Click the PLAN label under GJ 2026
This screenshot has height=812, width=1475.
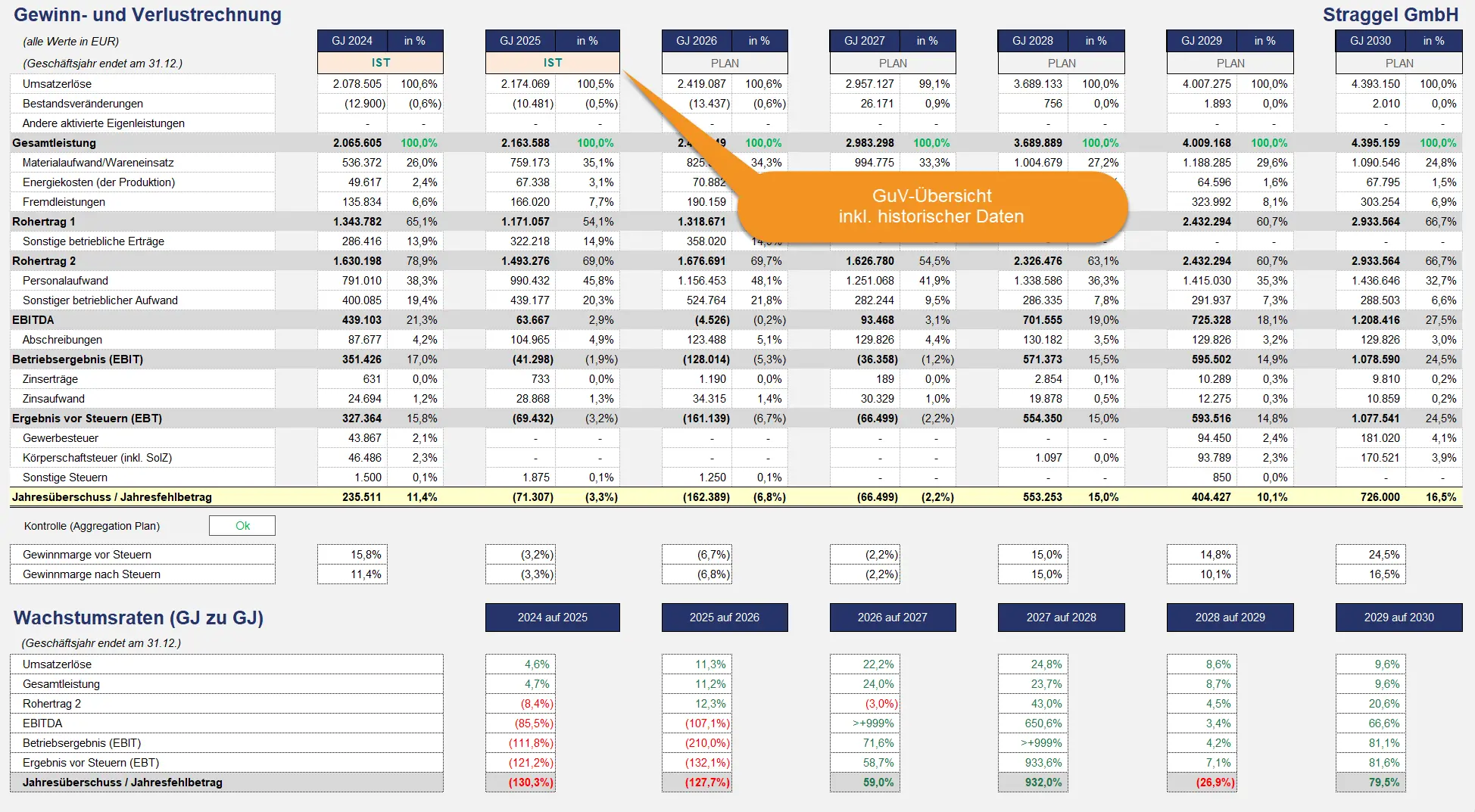coord(724,63)
